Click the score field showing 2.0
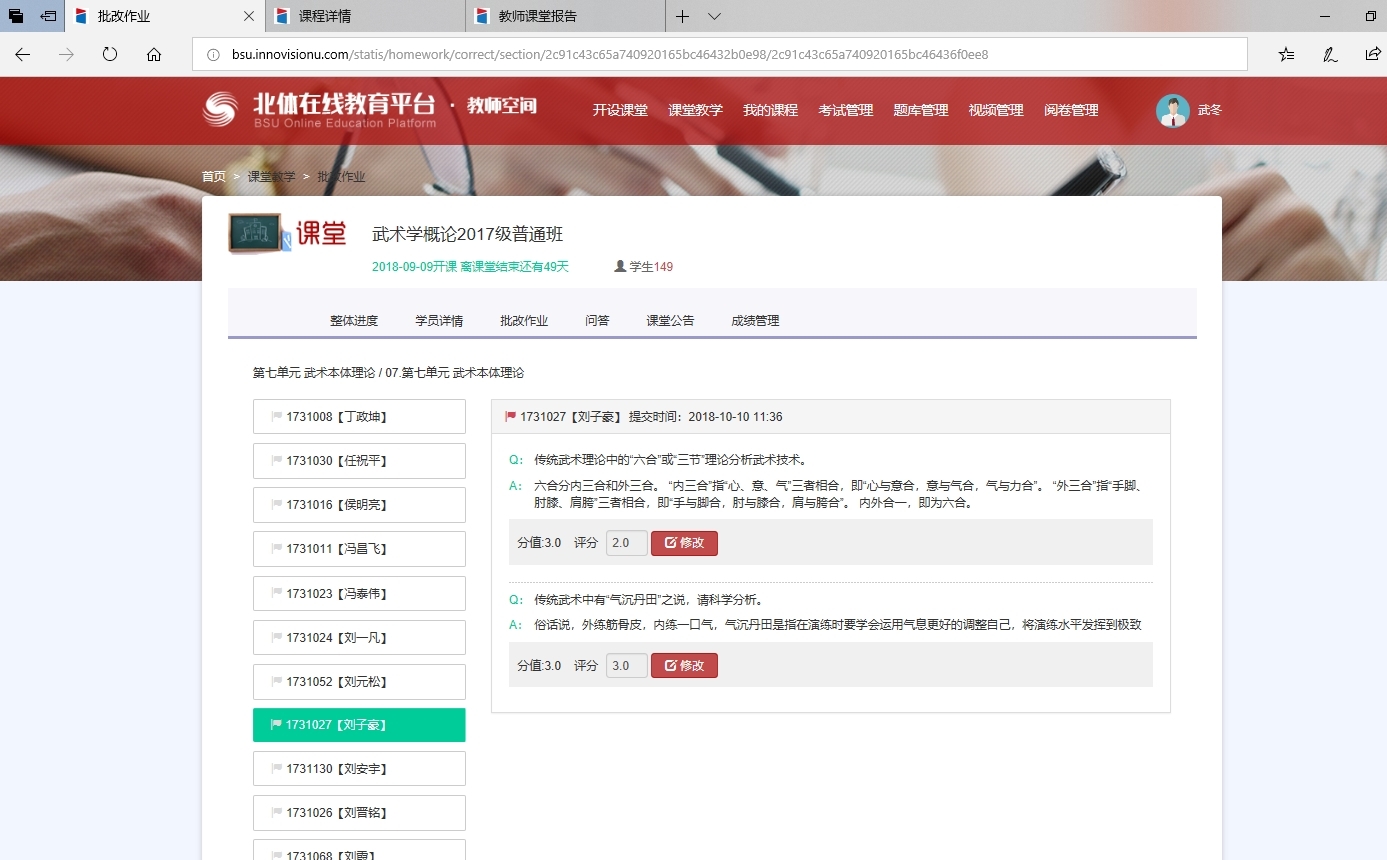The height and width of the screenshot is (860, 1387). point(626,543)
